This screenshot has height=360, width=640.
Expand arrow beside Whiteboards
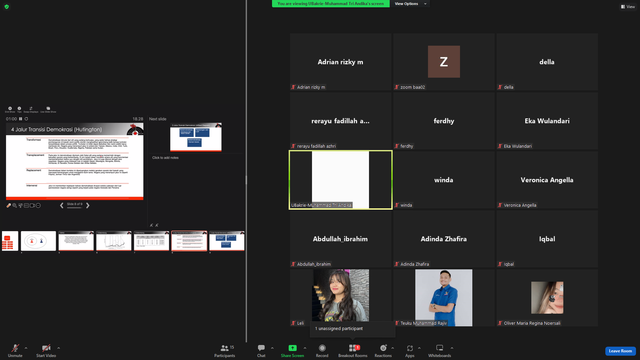[x=452, y=348]
